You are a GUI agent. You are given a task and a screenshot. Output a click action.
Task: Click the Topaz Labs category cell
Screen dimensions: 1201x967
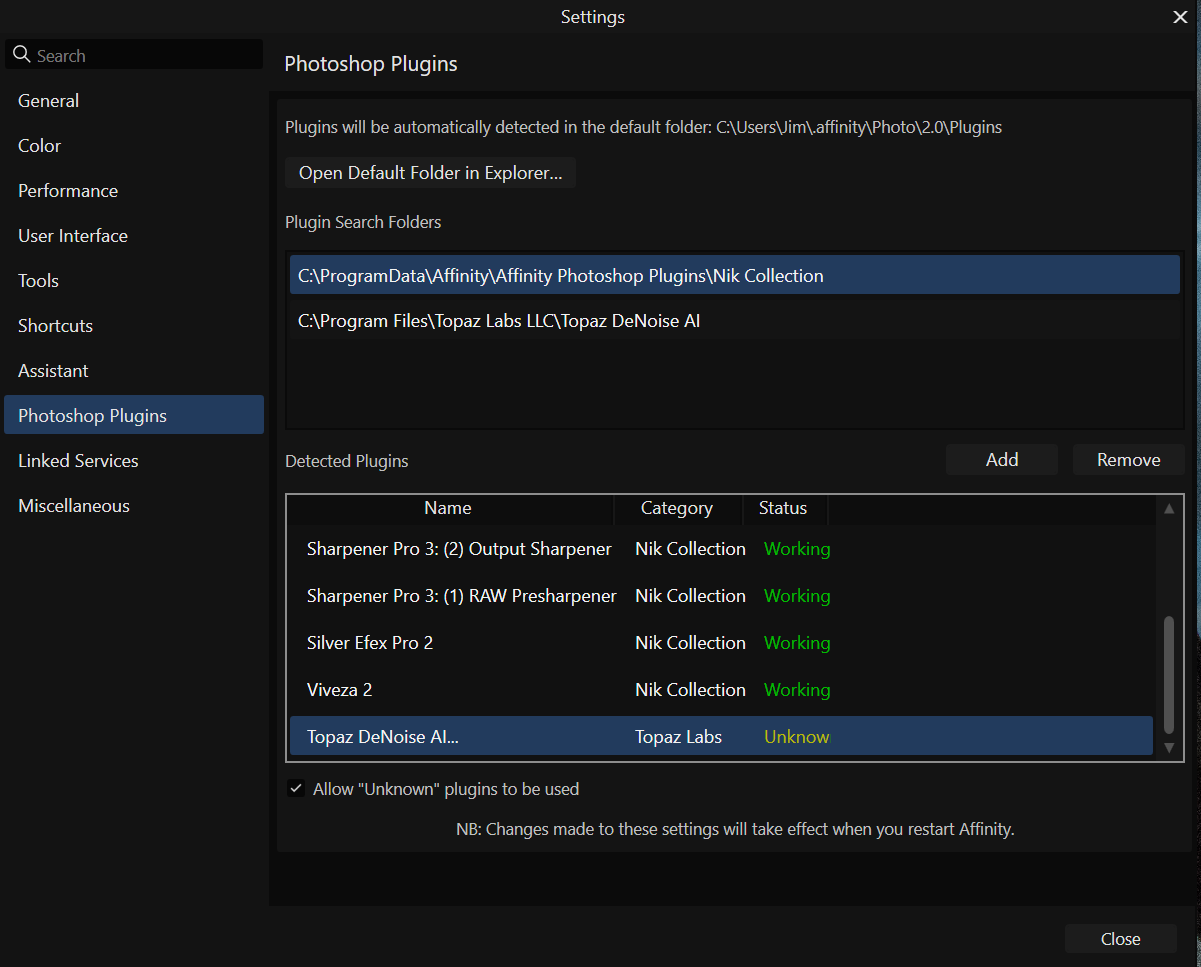click(x=678, y=737)
